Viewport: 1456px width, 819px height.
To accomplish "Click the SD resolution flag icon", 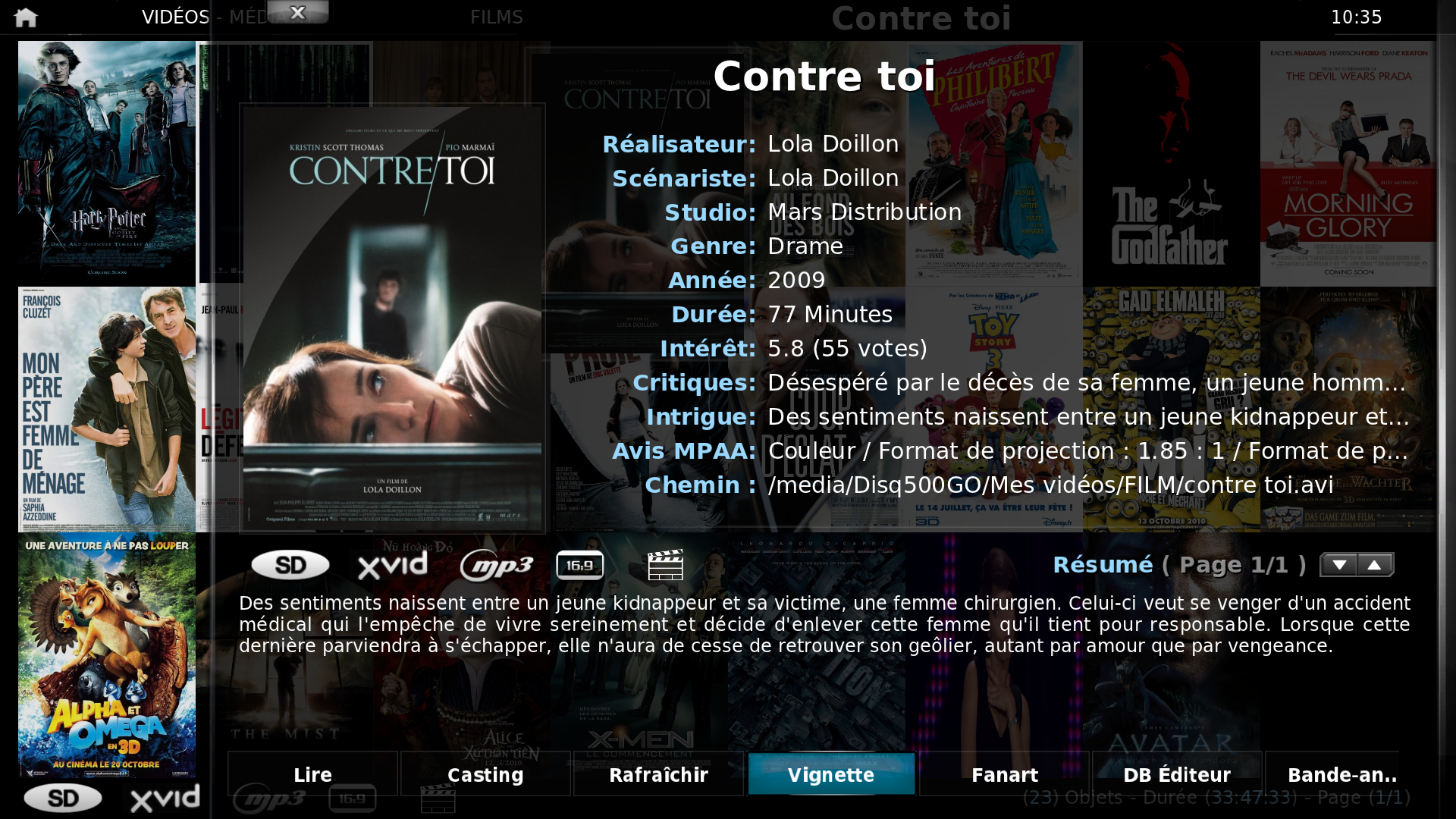I will pyautogui.click(x=290, y=565).
